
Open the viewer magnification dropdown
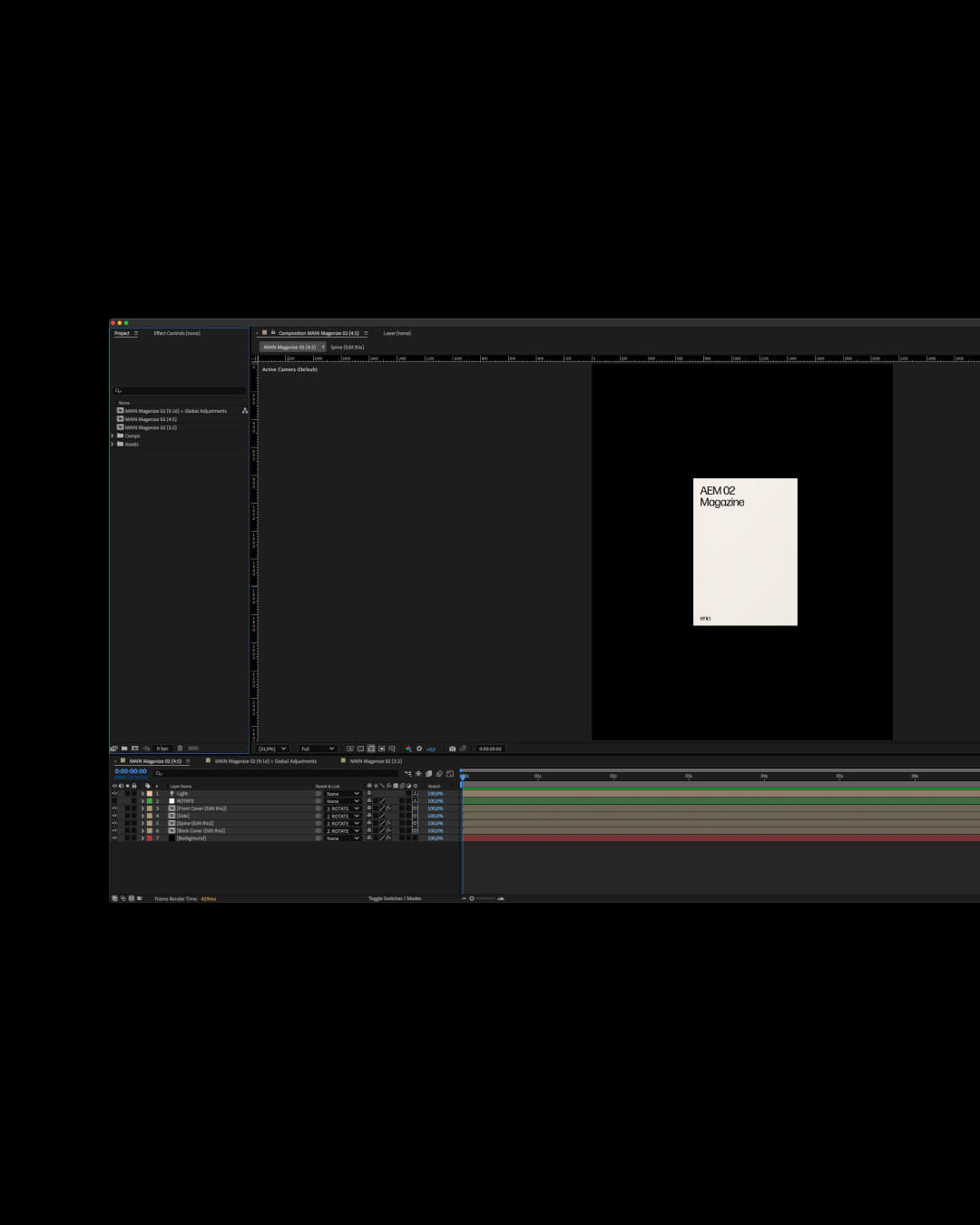[x=272, y=749]
